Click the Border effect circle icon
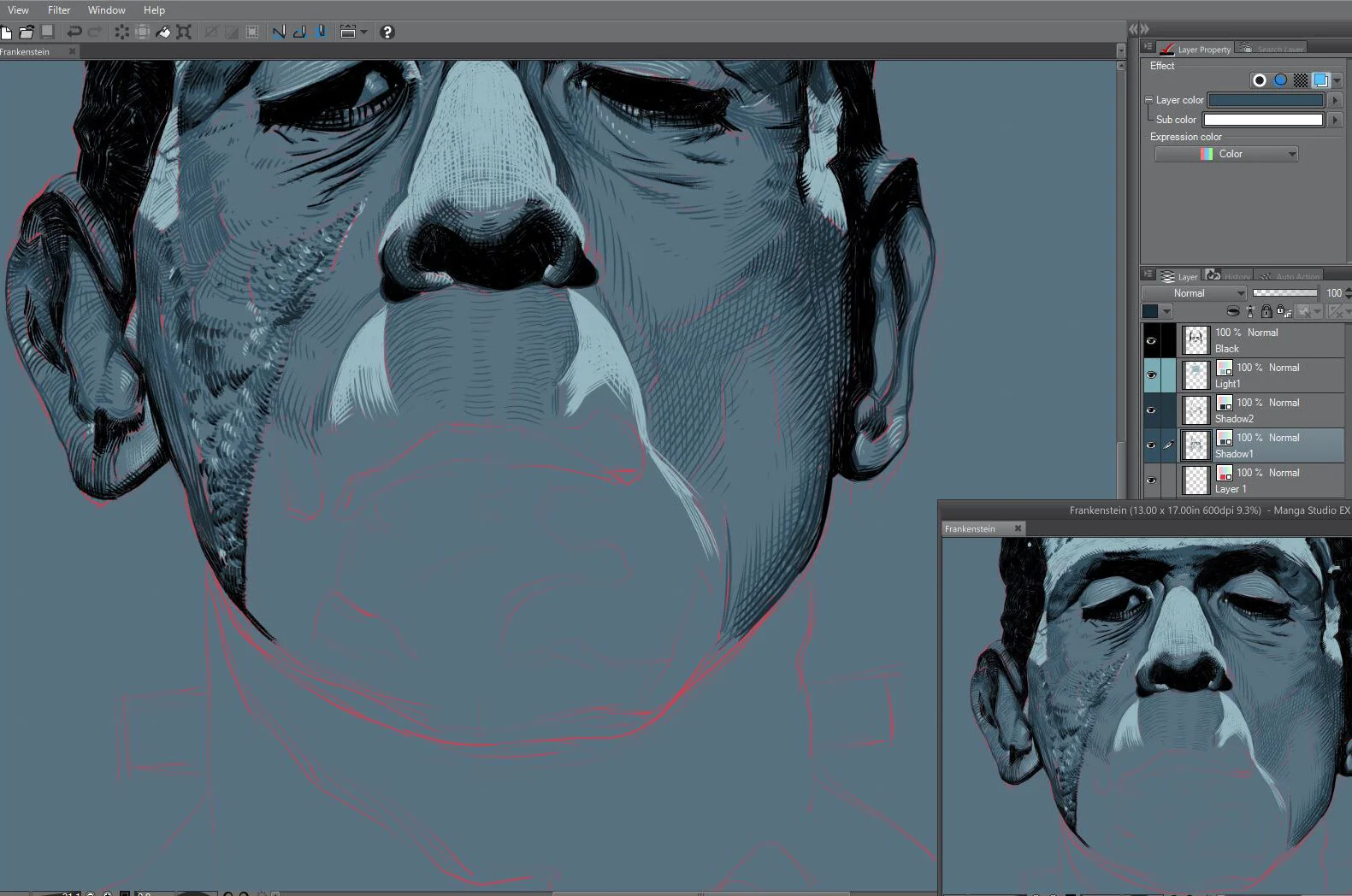The image size is (1352, 896). (1259, 80)
